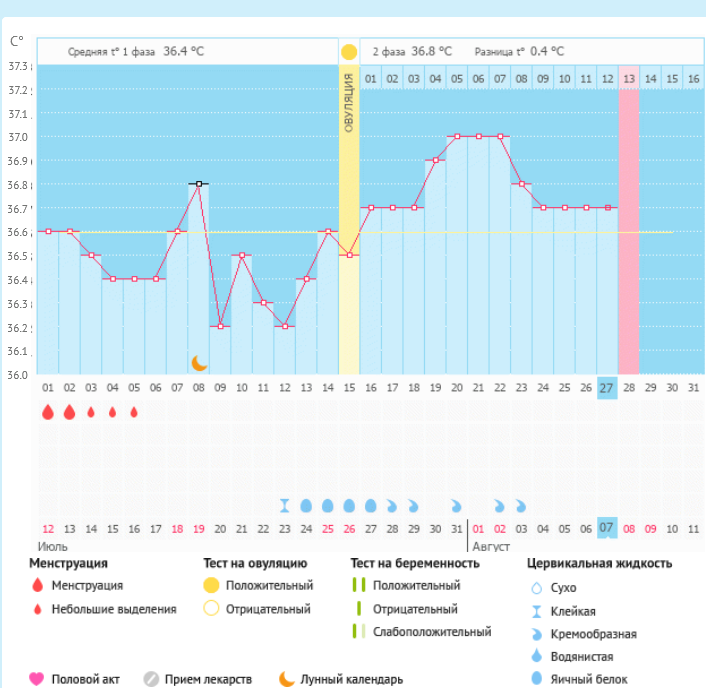706x688 pixels.
Task: Click the 36.8 temperature point on day 08
Action: pyautogui.click(x=199, y=184)
